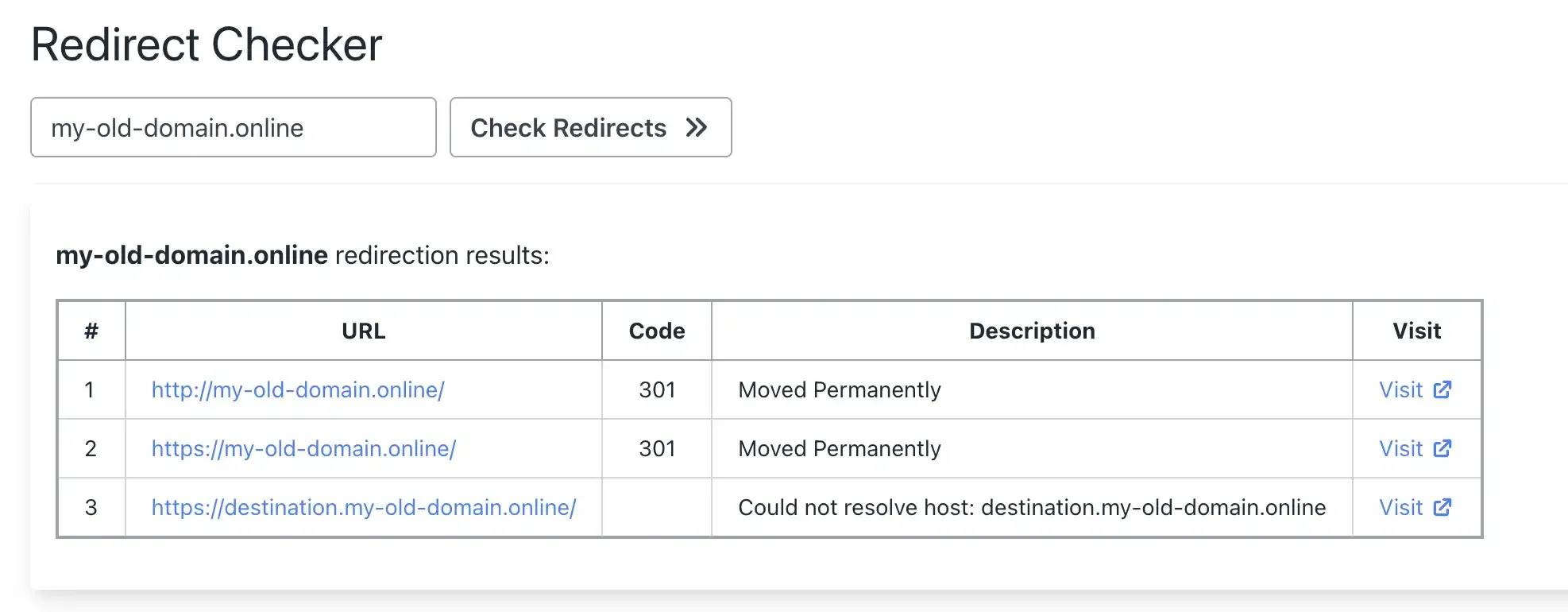Click the double-chevron icon on Check Redirects button
The width and height of the screenshot is (1568, 612).
click(697, 127)
